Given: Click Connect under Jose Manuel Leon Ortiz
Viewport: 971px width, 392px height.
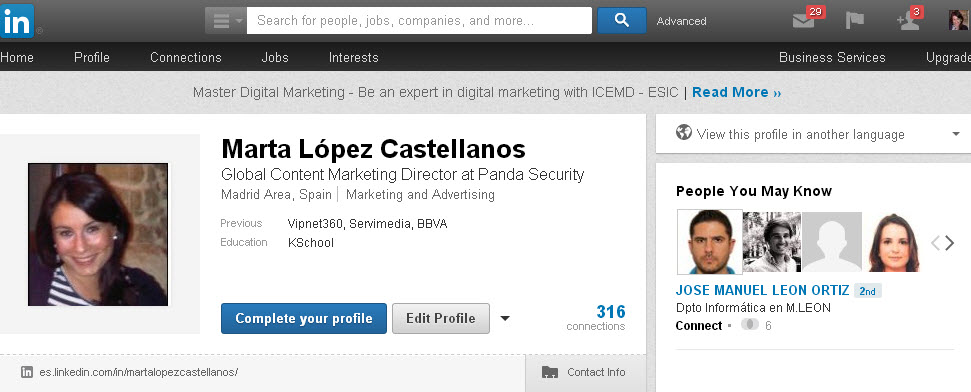Looking at the screenshot, I should click(699, 326).
